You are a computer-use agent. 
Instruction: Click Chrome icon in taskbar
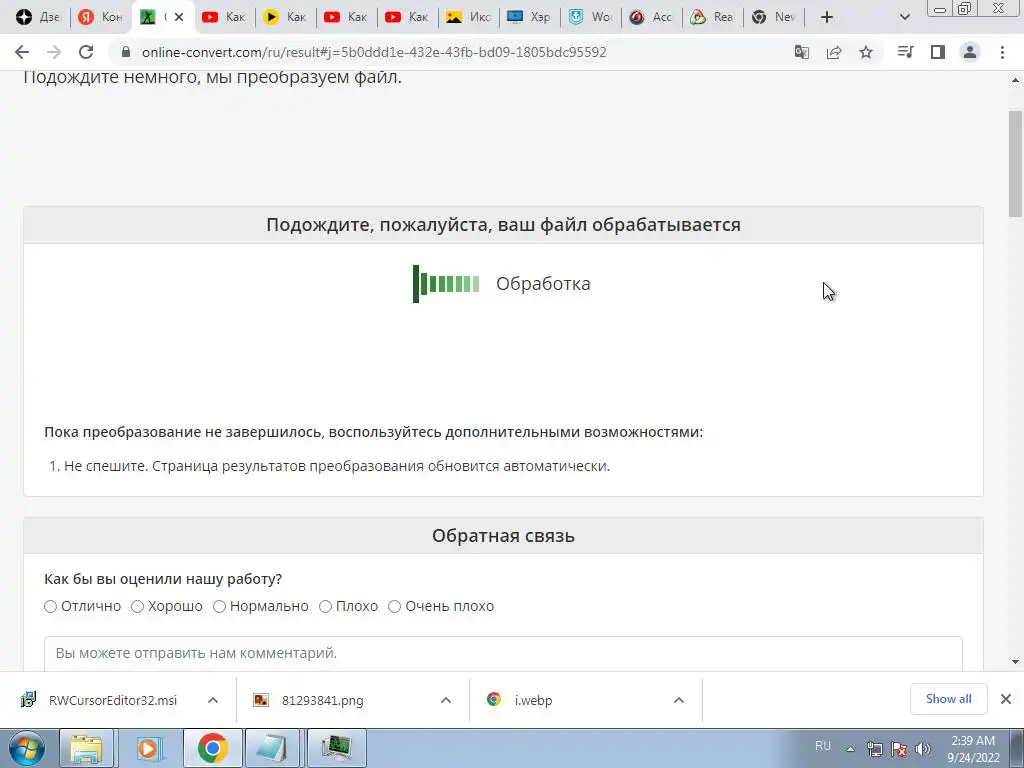(x=212, y=748)
